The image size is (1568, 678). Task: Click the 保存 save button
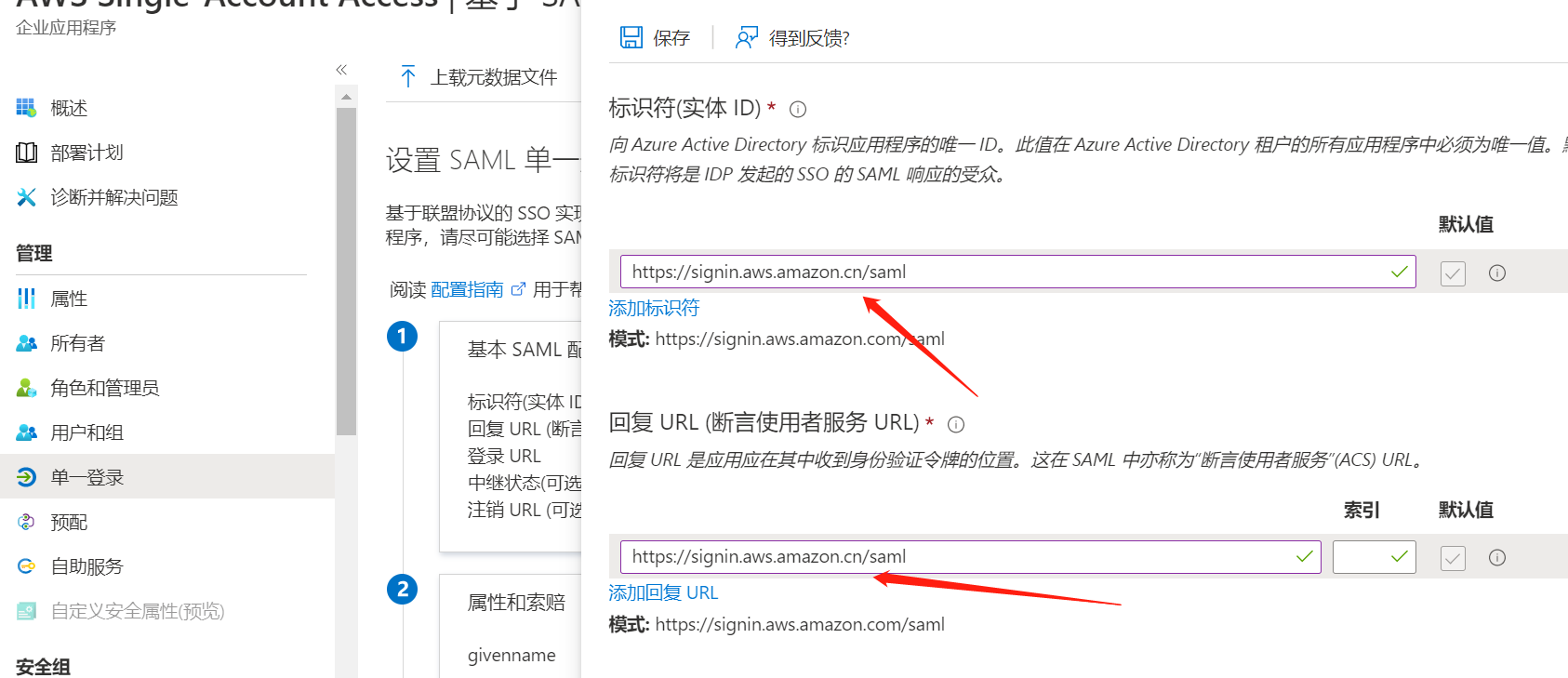(656, 37)
